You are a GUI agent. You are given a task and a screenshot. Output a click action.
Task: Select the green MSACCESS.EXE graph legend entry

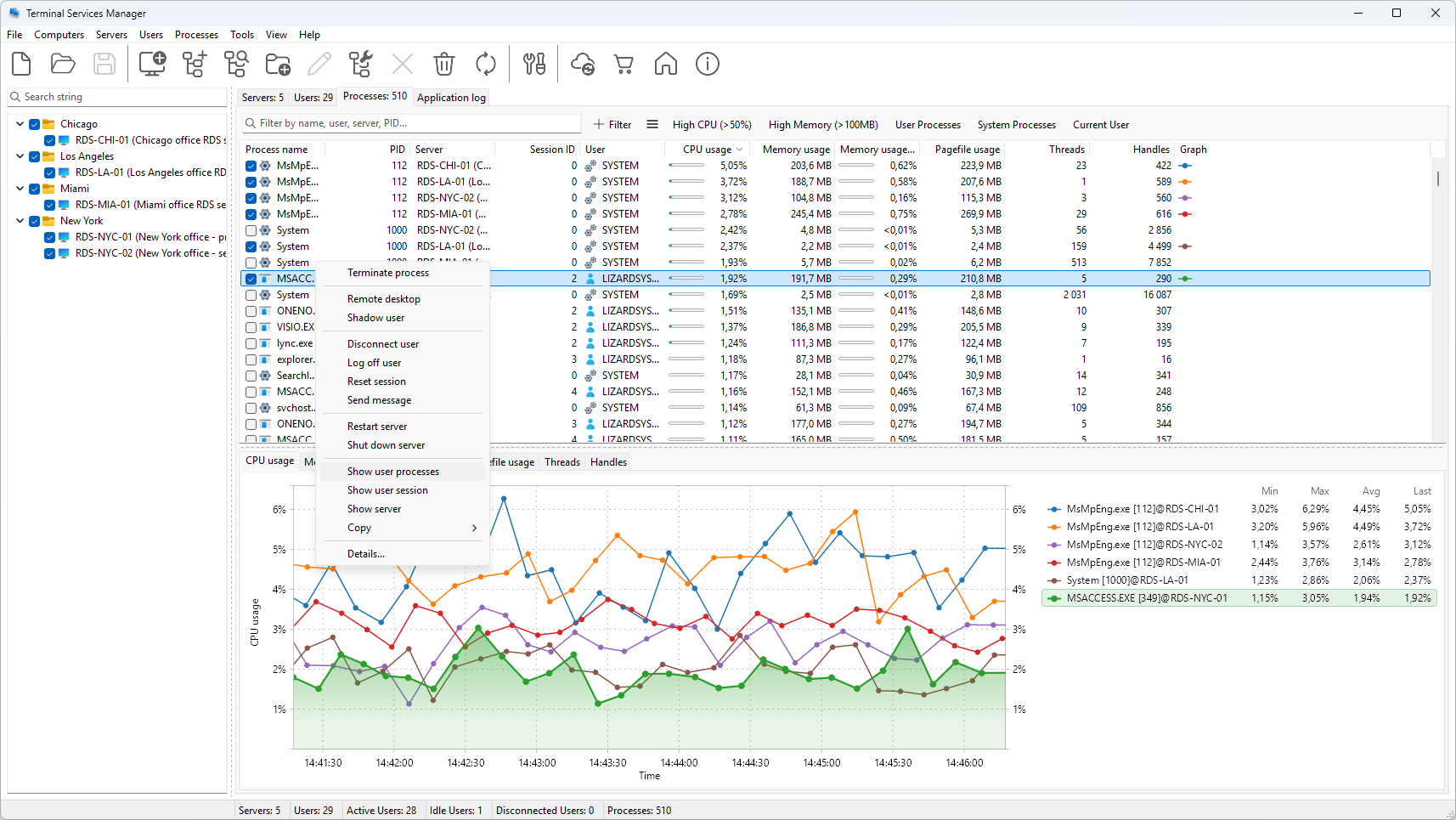tap(1239, 598)
